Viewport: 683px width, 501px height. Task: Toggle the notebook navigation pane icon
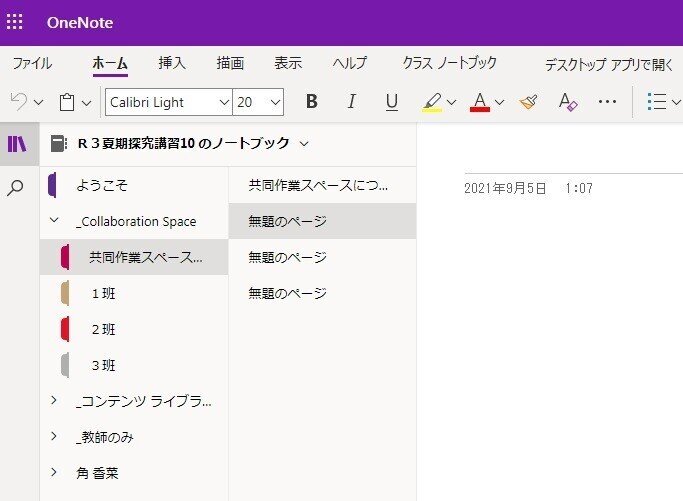[x=17, y=144]
